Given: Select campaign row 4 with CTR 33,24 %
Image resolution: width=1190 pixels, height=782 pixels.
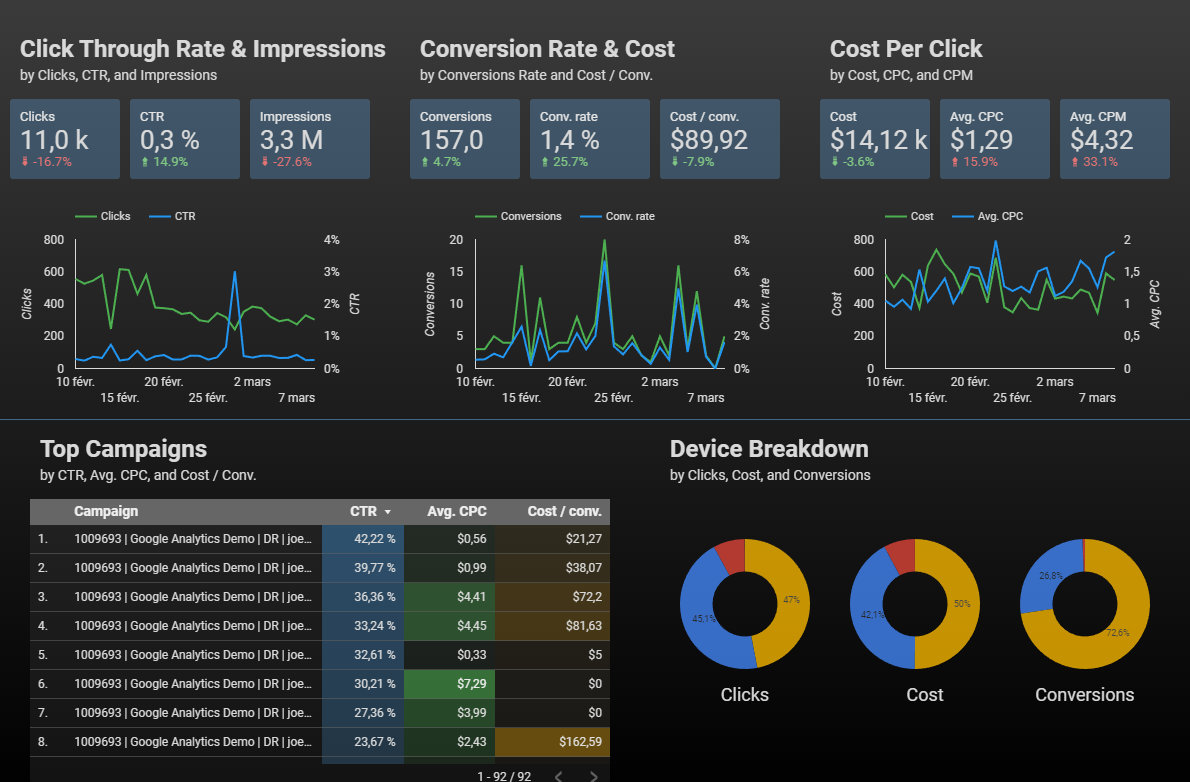Looking at the screenshot, I should point(320,626).
